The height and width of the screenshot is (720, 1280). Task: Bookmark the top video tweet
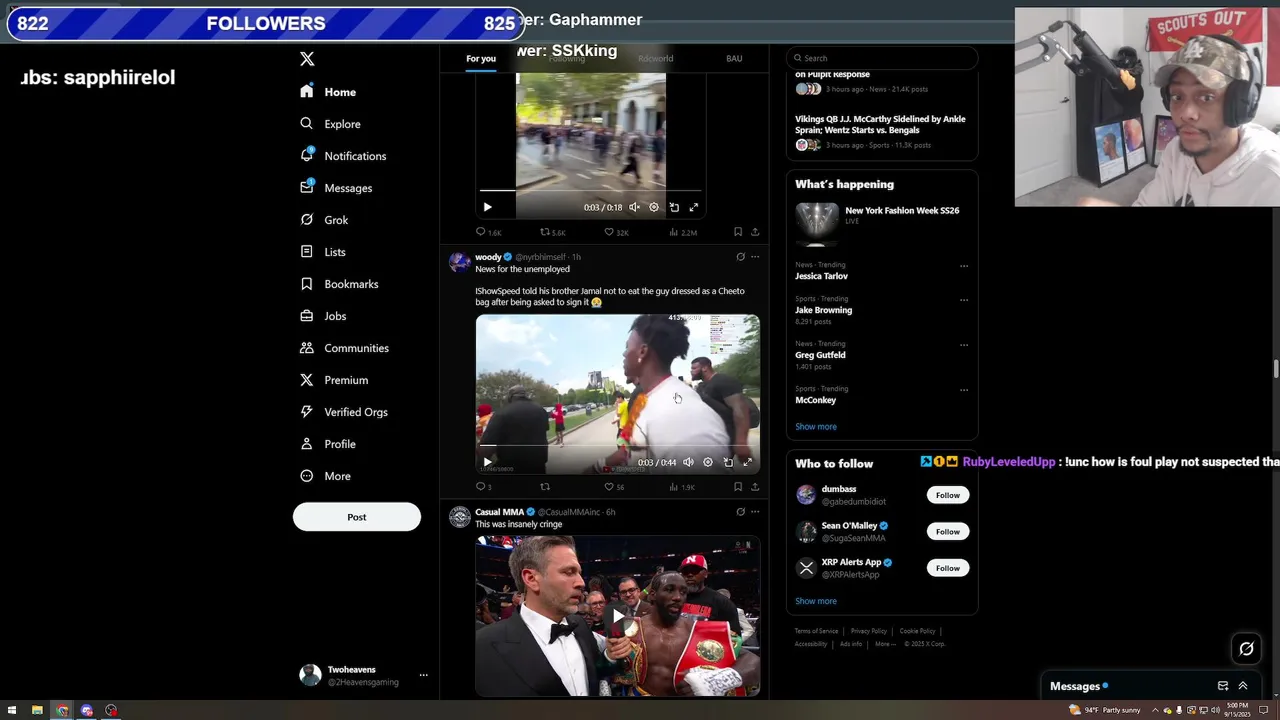pos(738,232)
